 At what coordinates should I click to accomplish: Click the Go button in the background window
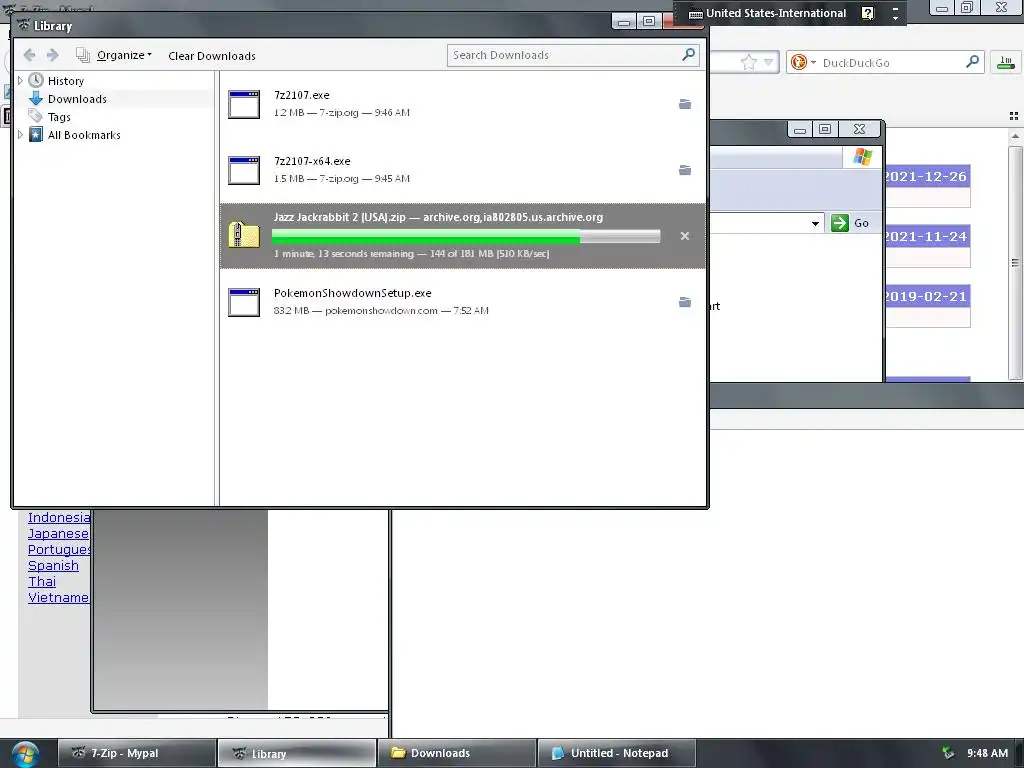(x=851, y=223)
